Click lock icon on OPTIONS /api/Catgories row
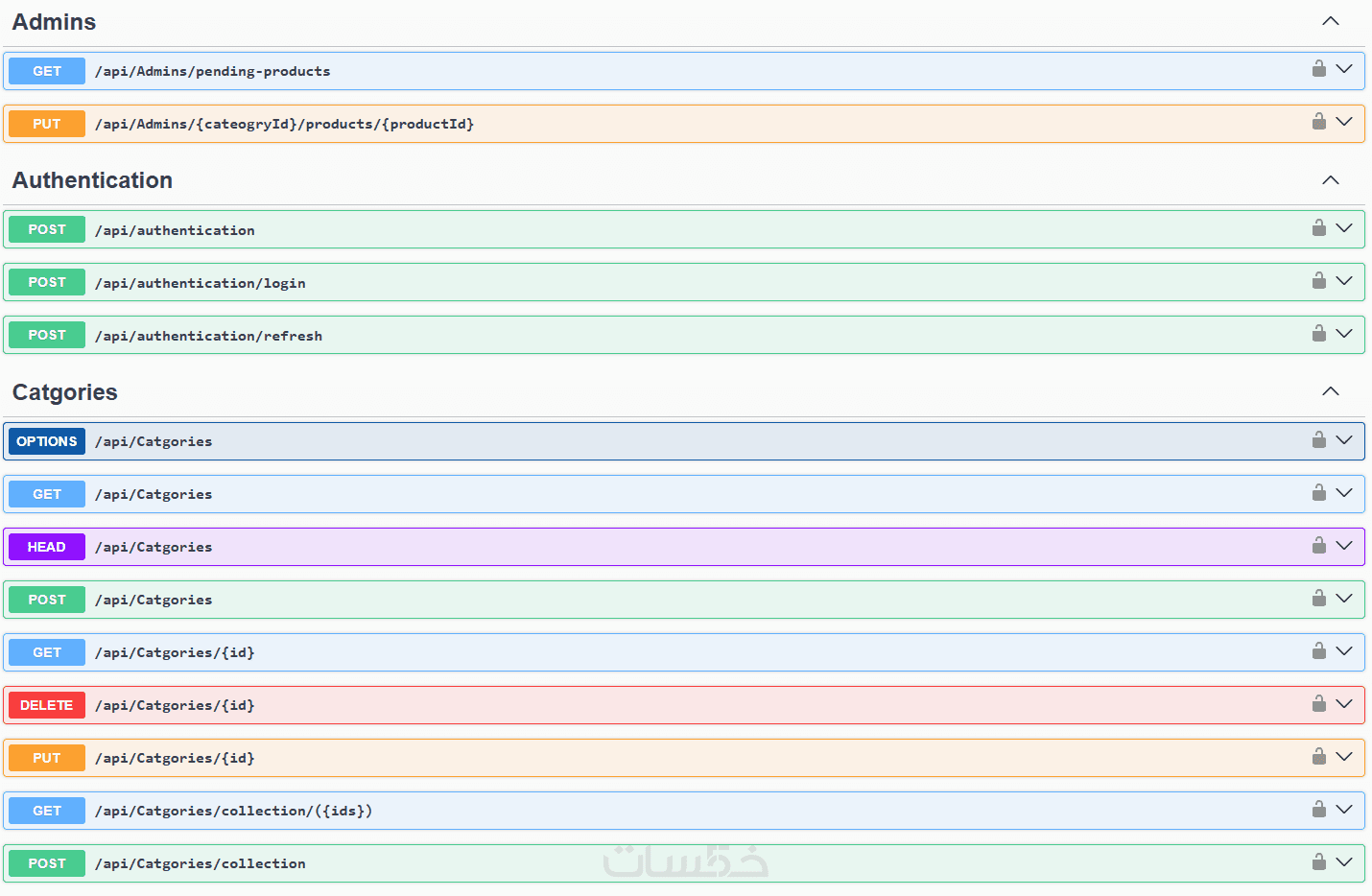Viewport: 1372px width, 896px height. click(1319, 439)
